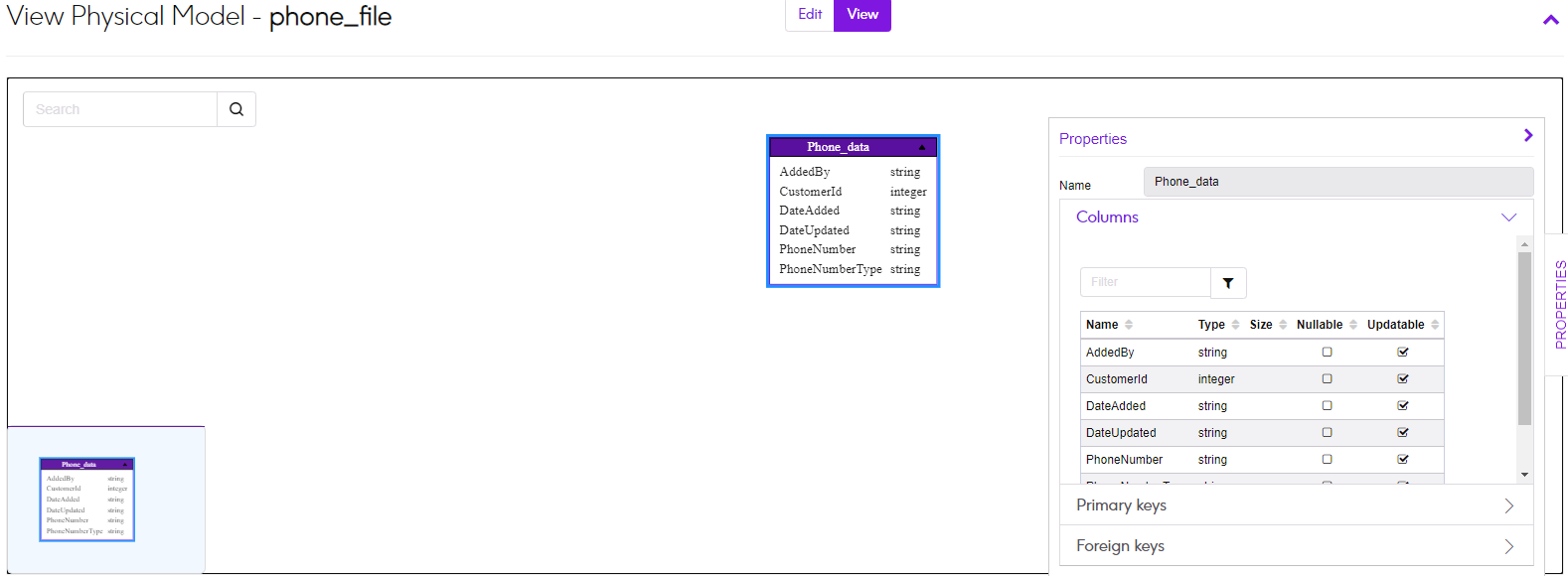Toggle Updatable checkbox for DateAdded

[1403, 405]
